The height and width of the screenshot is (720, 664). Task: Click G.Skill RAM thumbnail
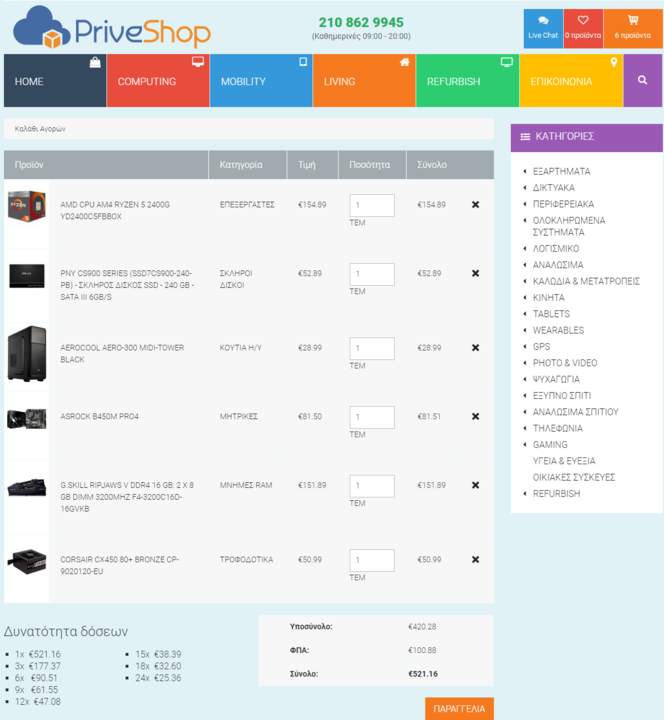(x=27, y=488)
